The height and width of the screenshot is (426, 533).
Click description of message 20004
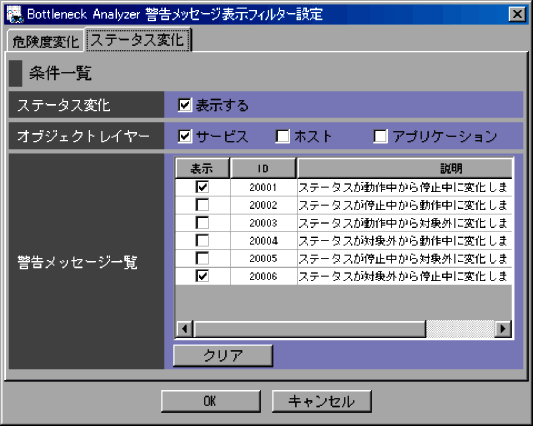point(405,241)
